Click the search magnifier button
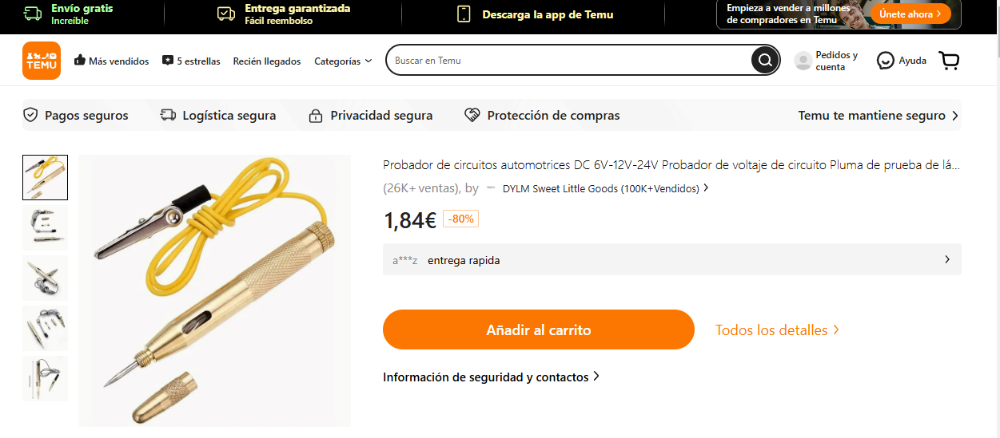 click(764, 61)
